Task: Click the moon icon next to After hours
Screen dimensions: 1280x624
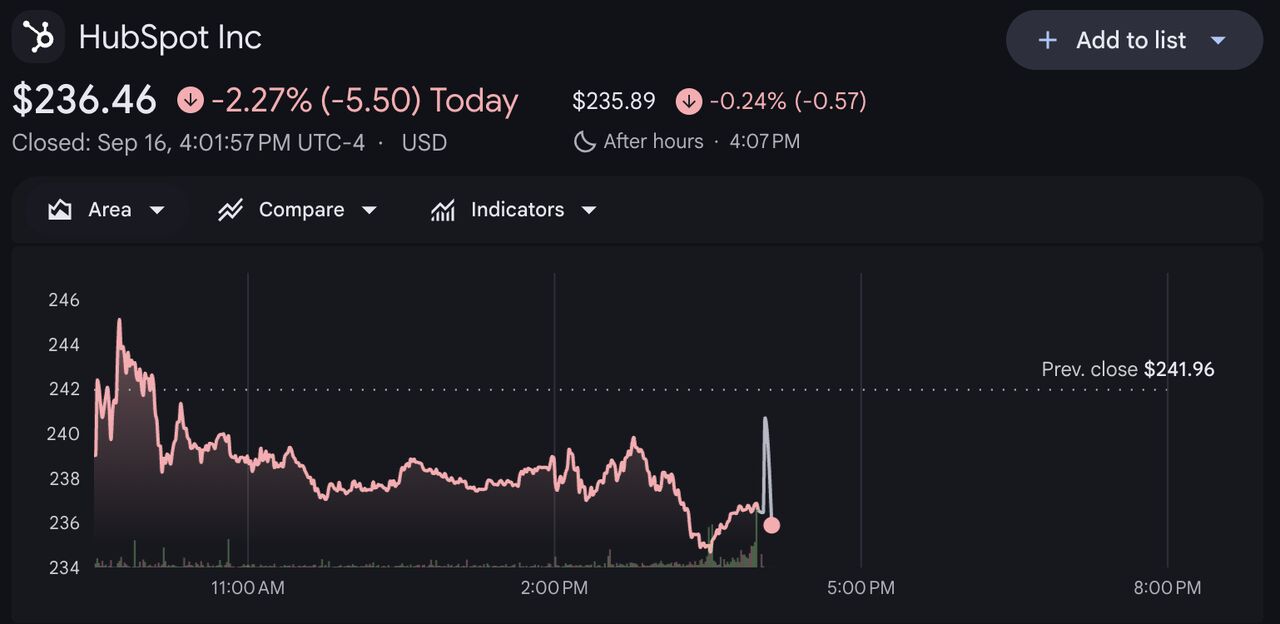Action: tap(584, 142)
